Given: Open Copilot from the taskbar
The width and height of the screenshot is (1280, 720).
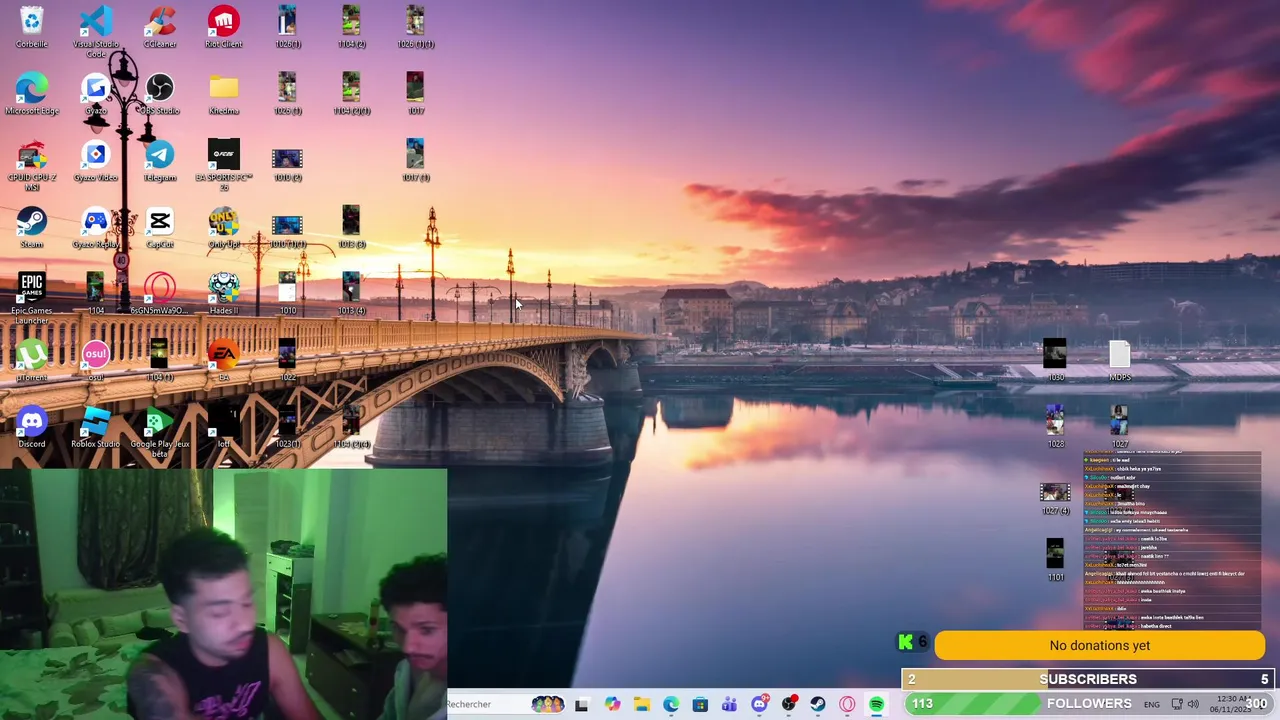Looking at the screenshot, I should pyautogui.click(x=612, y=705).
